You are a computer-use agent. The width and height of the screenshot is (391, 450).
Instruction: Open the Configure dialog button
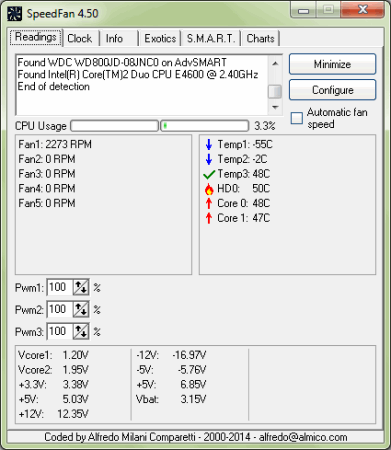pos(332,90)
